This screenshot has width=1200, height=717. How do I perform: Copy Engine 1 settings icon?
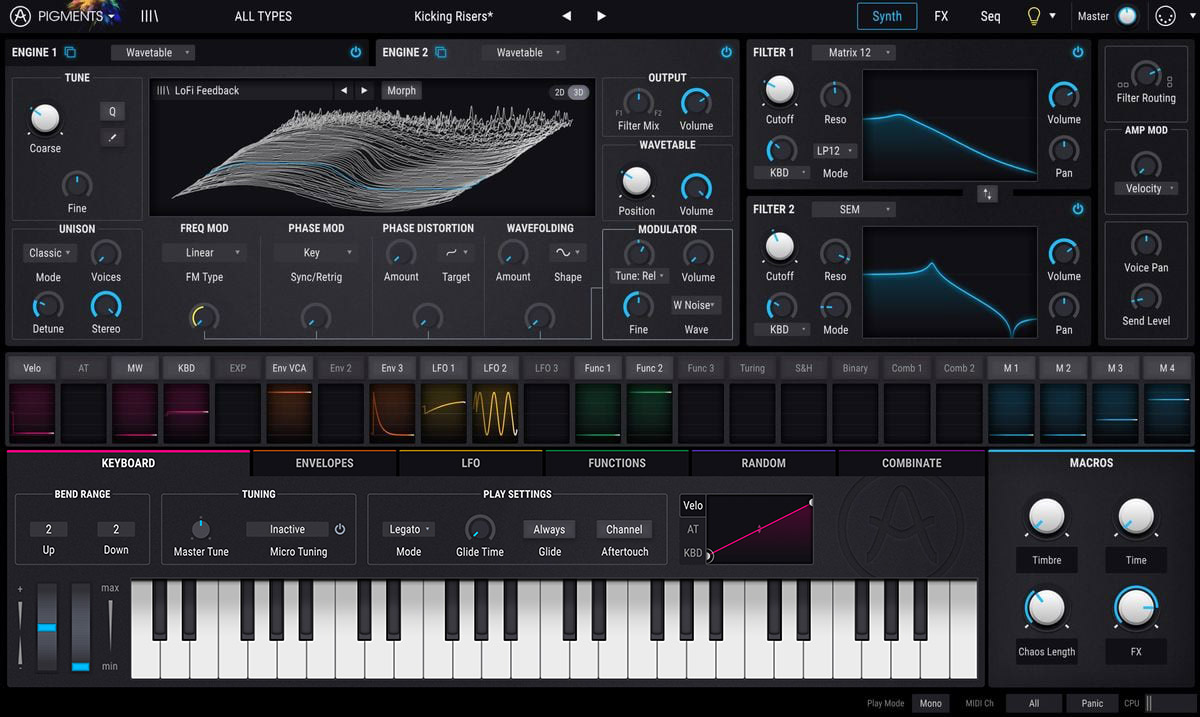70,52
